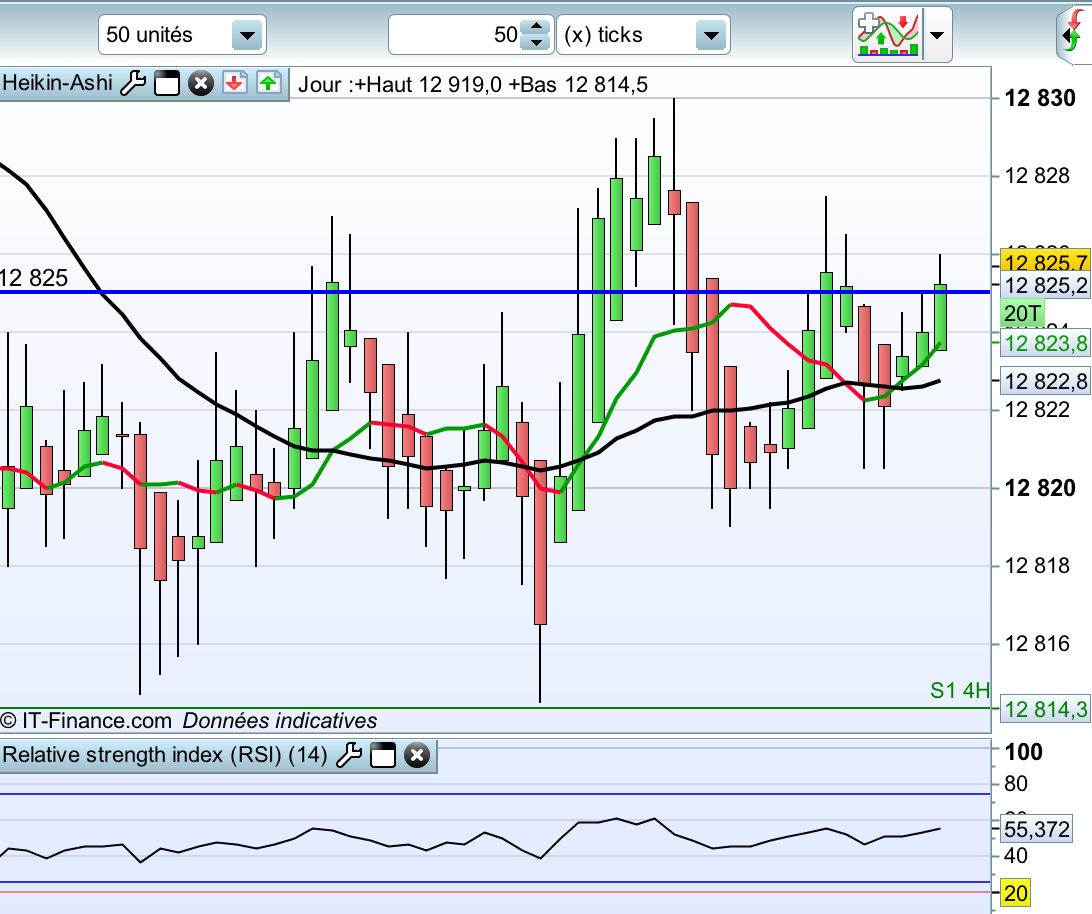This screenshot has height=914, width=1092.
Task: Click the green 20T label
Action: 1022,313
